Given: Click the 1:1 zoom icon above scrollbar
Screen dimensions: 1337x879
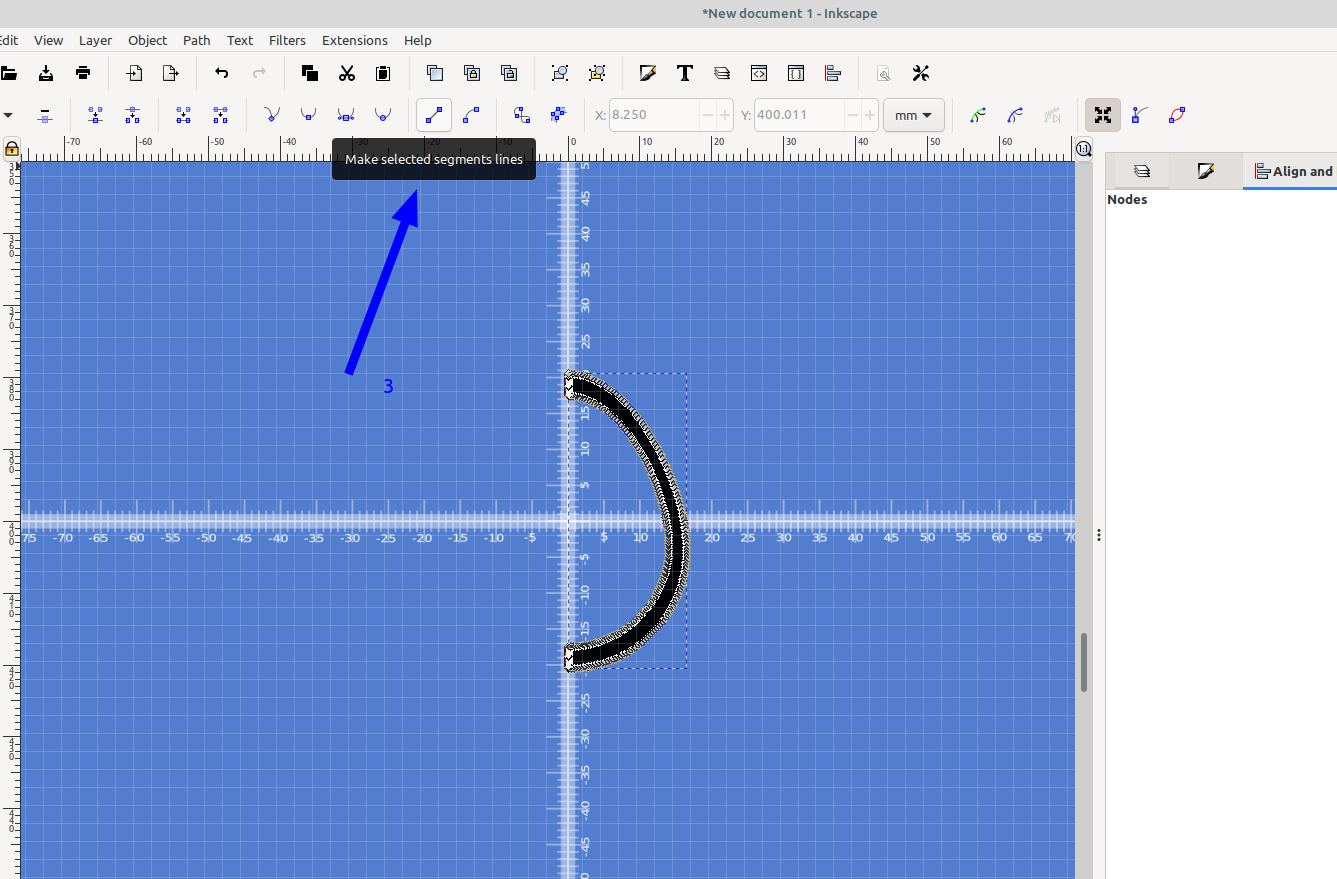Looking at the screenshot, I should pos(1084,149).
